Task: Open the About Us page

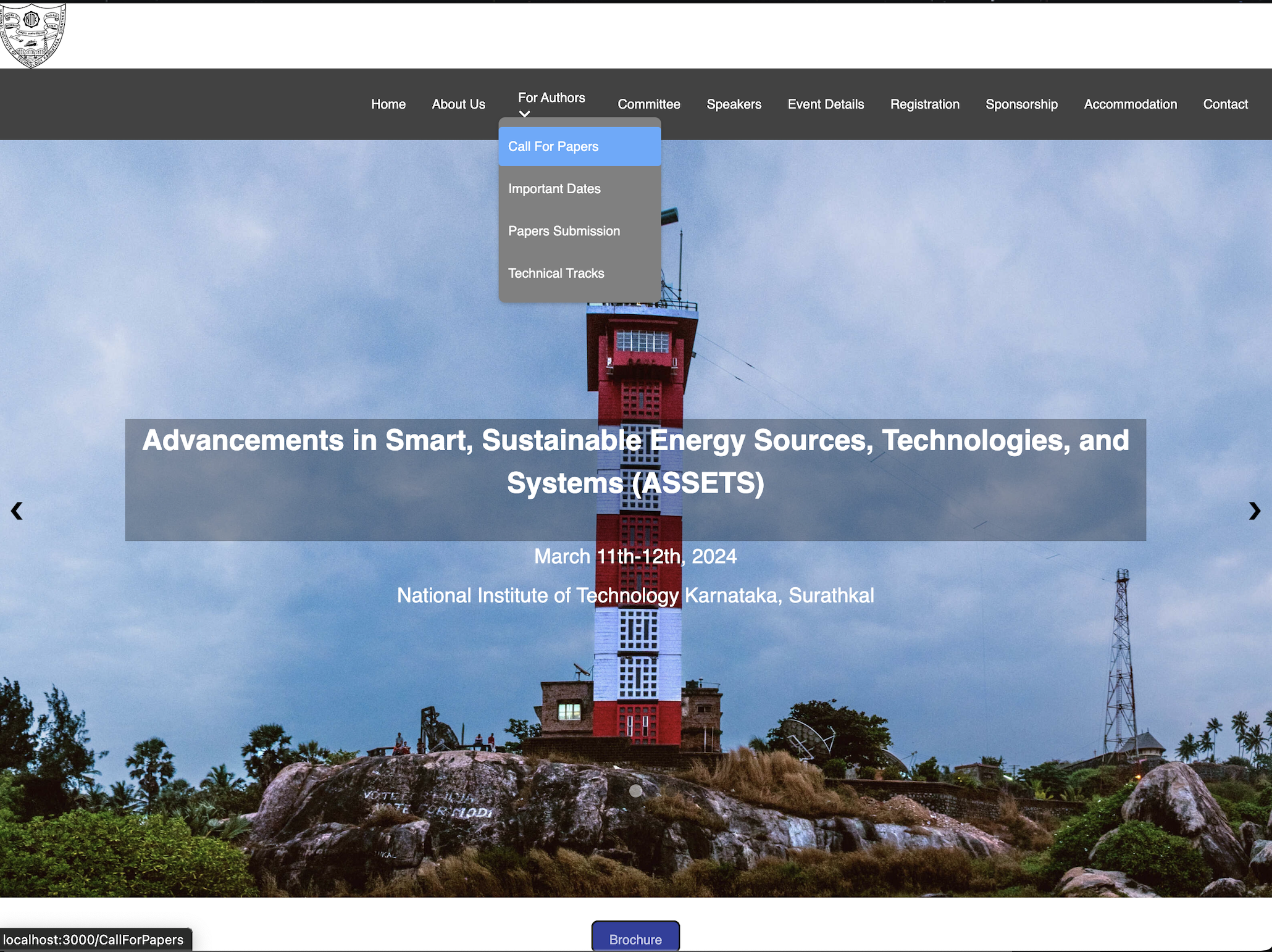Action: pos(458,104)
